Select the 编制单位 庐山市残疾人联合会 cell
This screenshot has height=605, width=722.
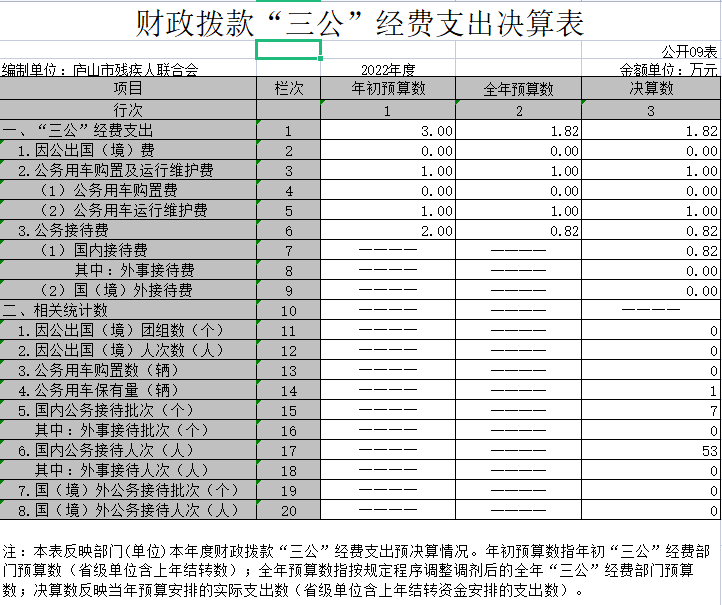coord(100,70)
